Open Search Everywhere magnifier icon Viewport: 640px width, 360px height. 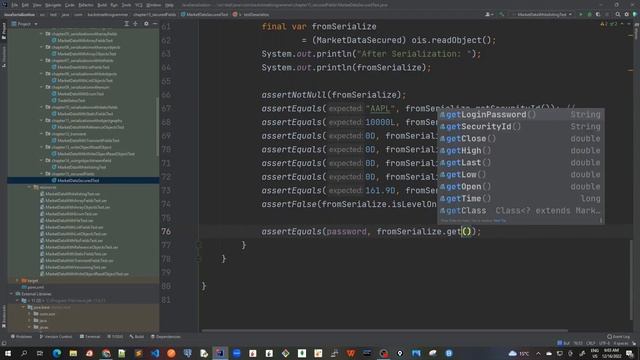618,14
